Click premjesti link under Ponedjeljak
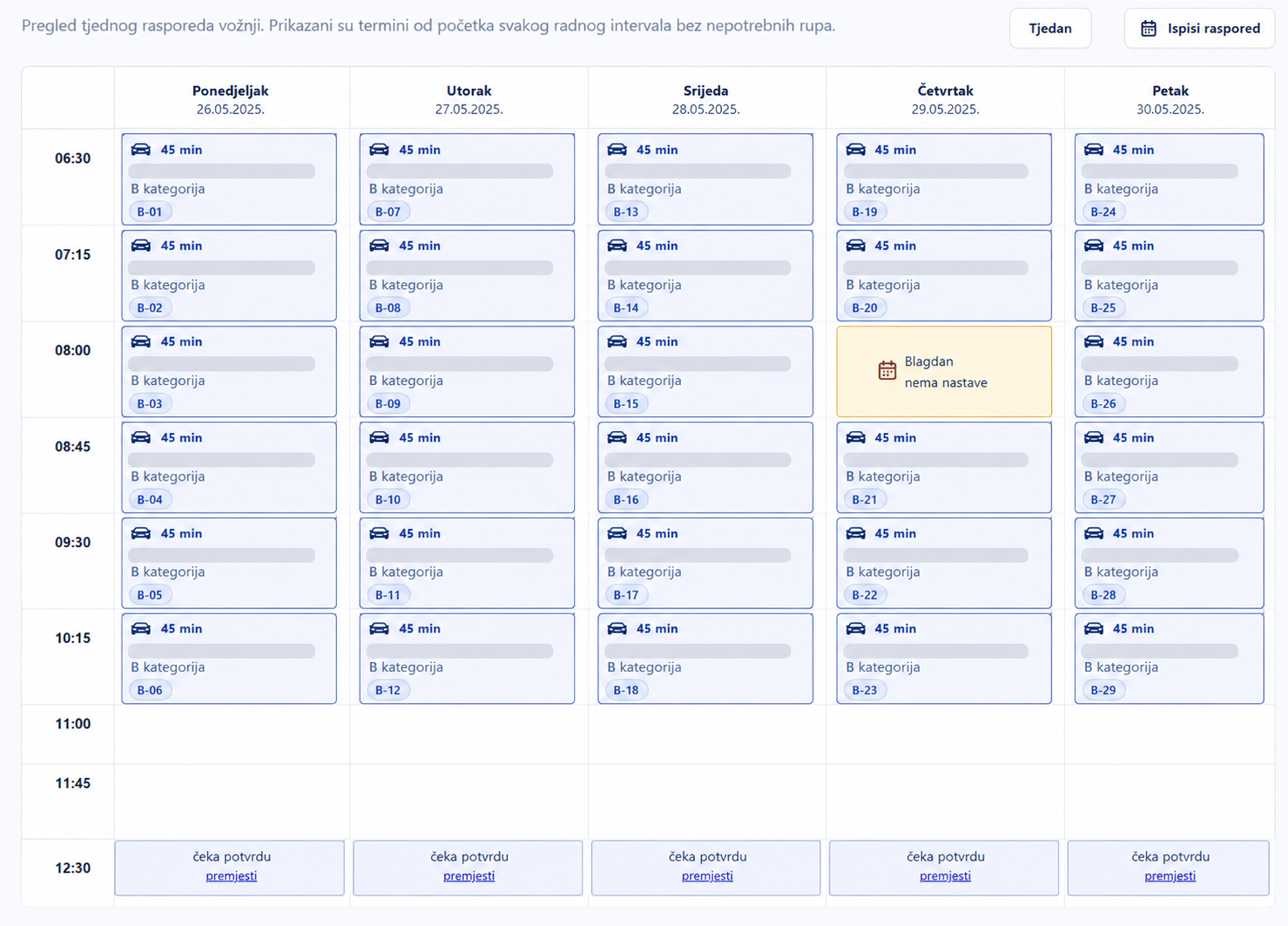 tap(231, 876)
